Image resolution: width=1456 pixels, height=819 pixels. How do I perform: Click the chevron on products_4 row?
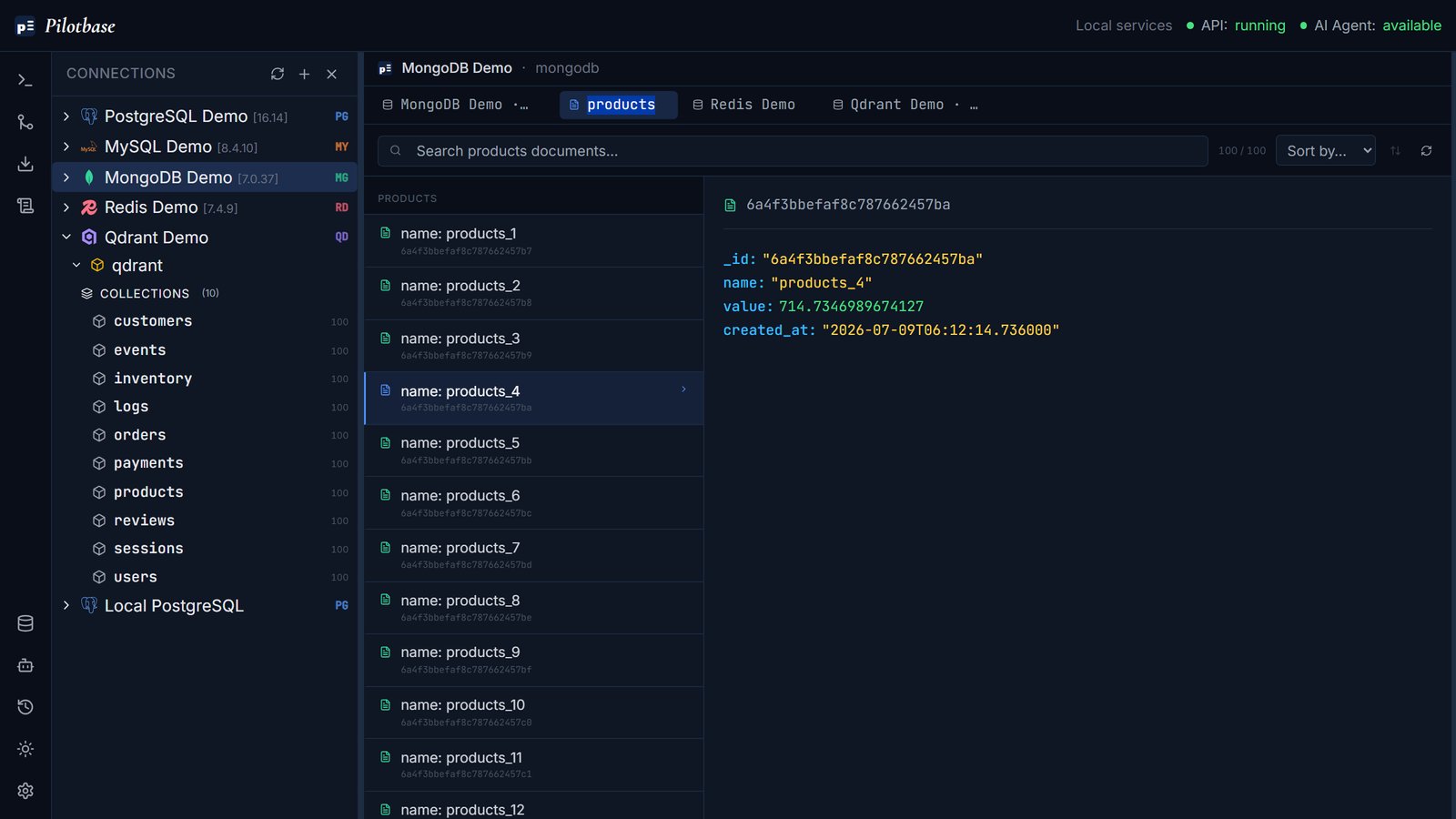tap(683, 389)
